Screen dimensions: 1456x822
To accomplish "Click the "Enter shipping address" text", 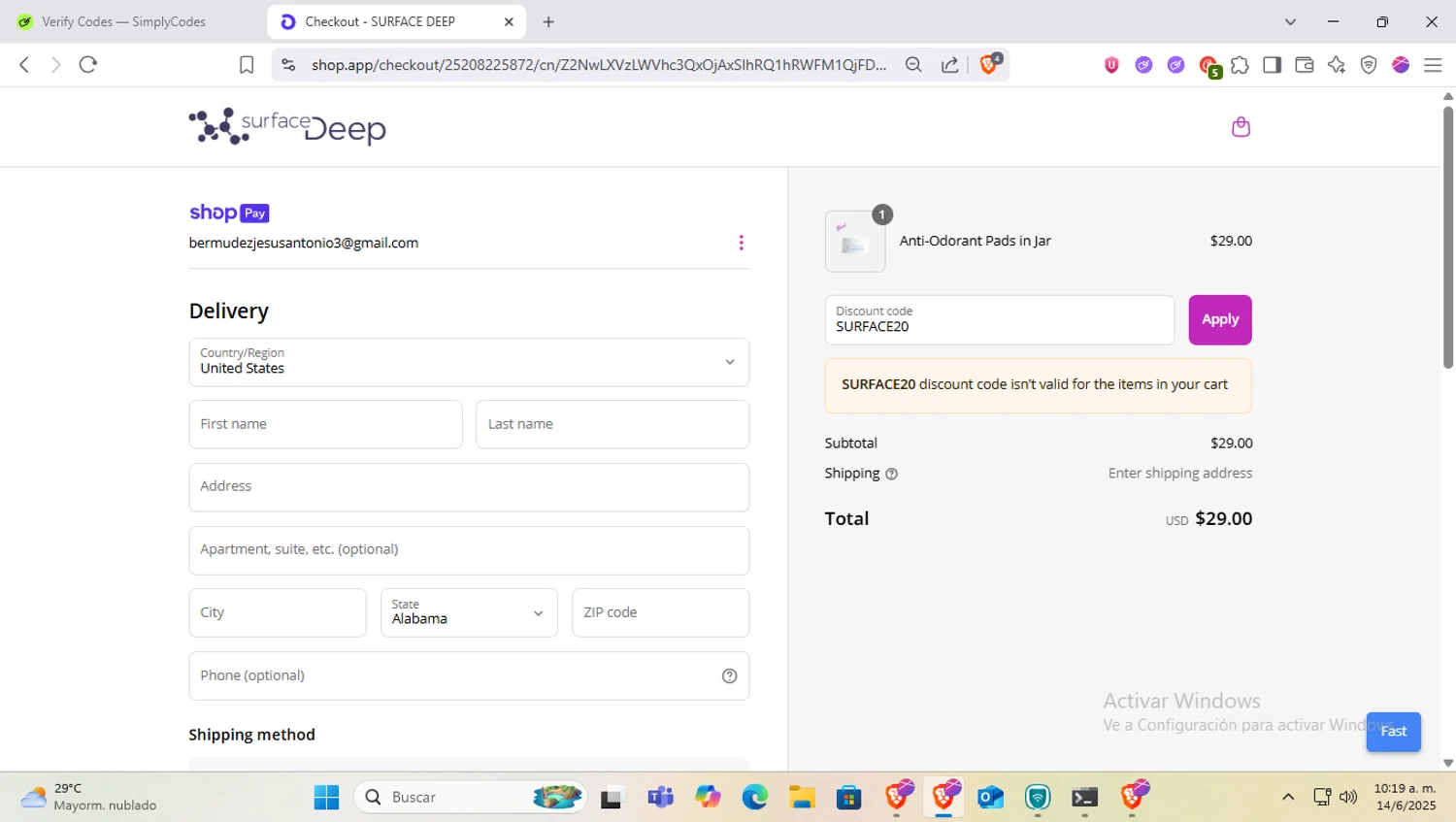I will pyautogui.click(x=1180, y=474).
